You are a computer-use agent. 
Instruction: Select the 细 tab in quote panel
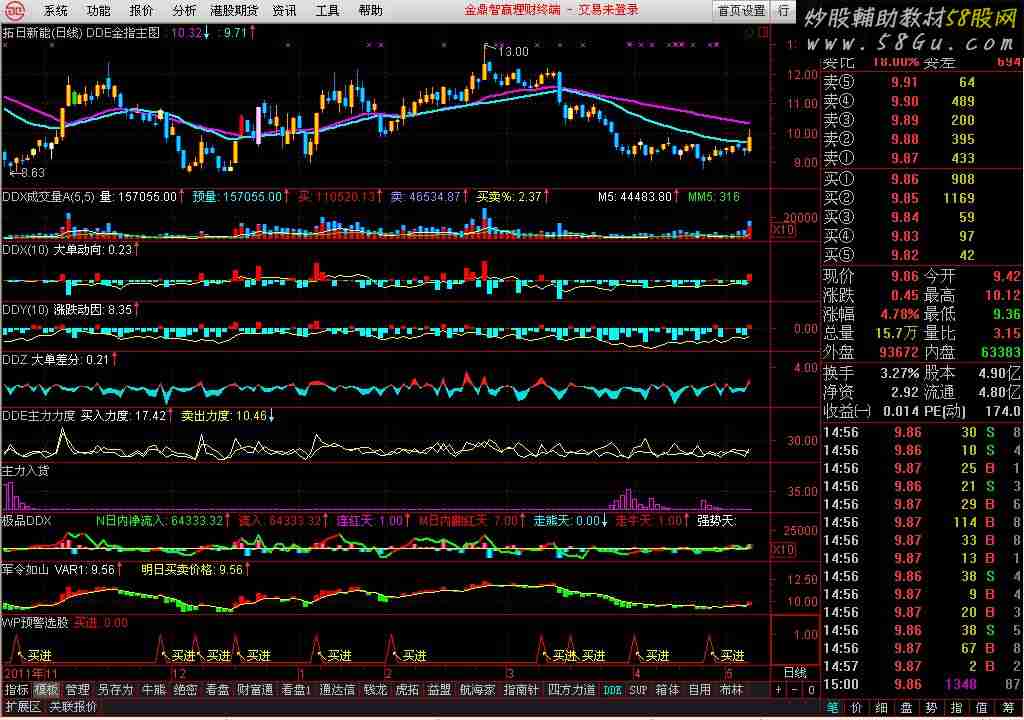pos(882,708)
